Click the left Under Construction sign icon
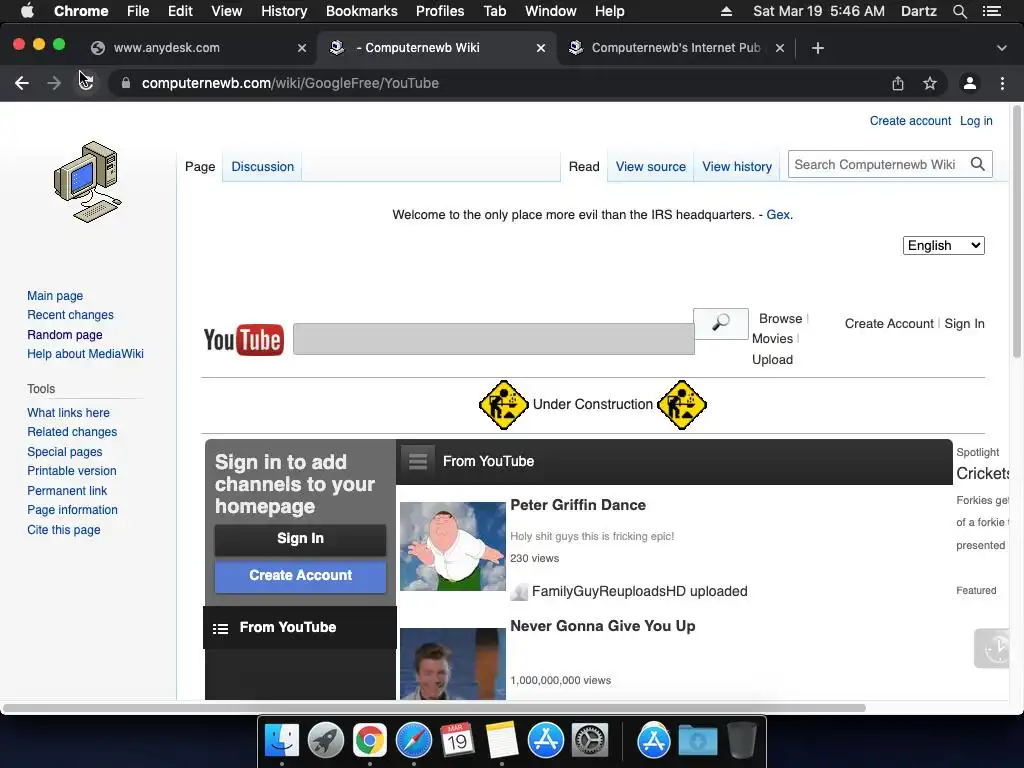This screenshot has height=768, width=1024. pyautogui.click(x=504, y=405)
